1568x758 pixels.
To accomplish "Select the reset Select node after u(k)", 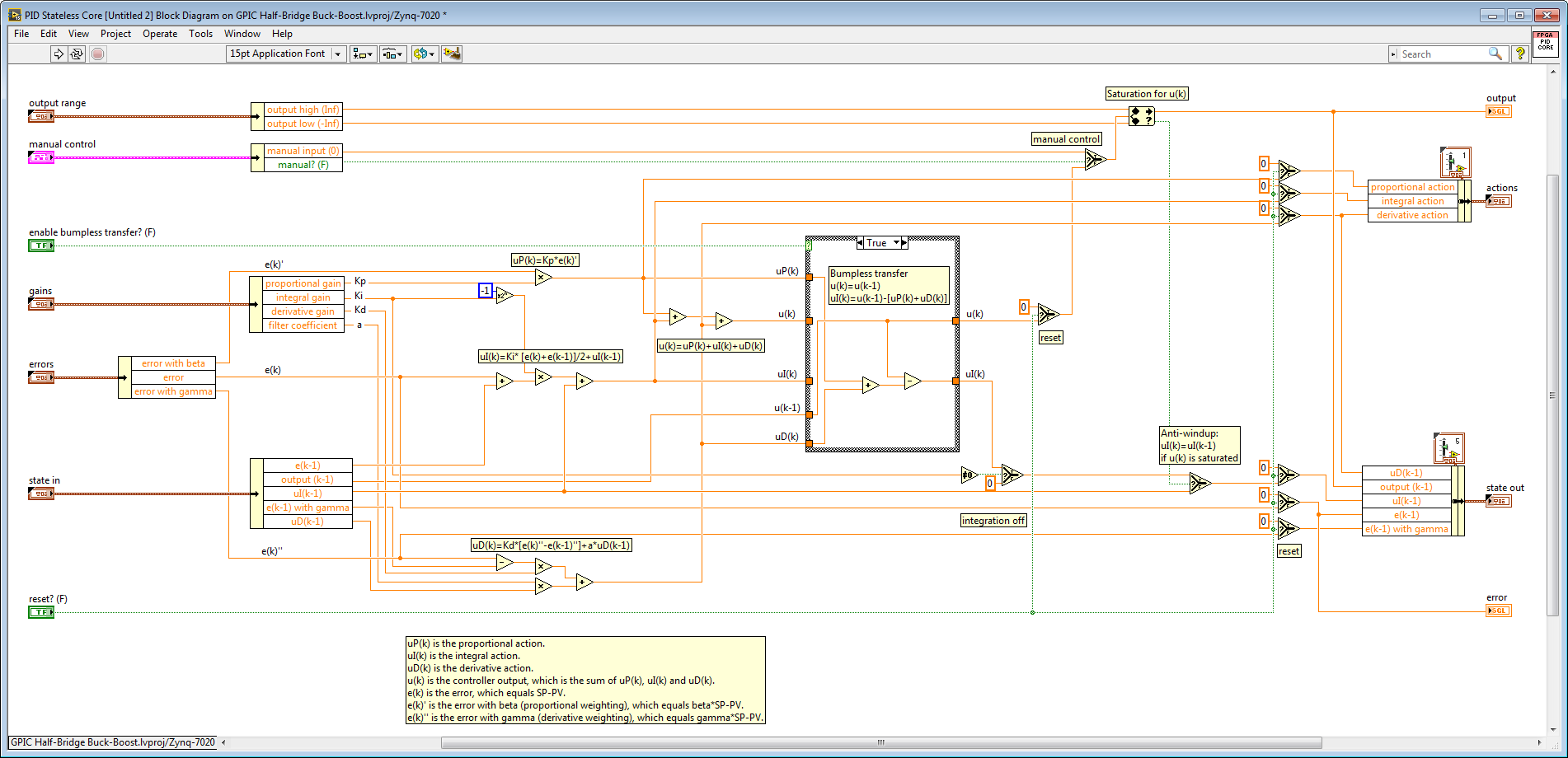I will click(1048, 314).
